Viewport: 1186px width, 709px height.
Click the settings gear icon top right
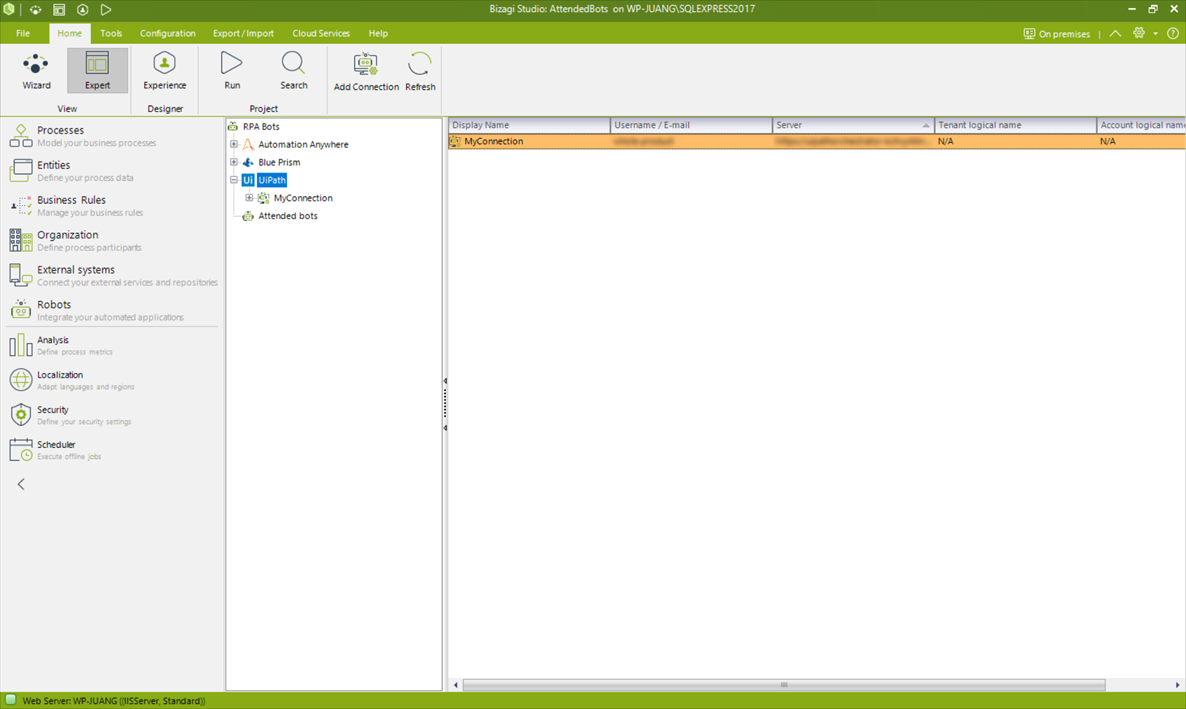coord(1138,33)
